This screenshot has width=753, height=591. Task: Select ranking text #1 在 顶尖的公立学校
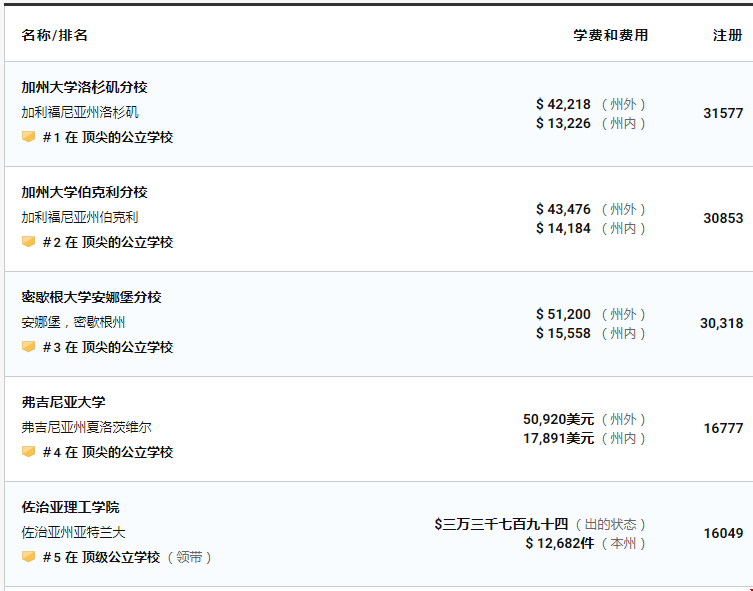click(108, 137)
